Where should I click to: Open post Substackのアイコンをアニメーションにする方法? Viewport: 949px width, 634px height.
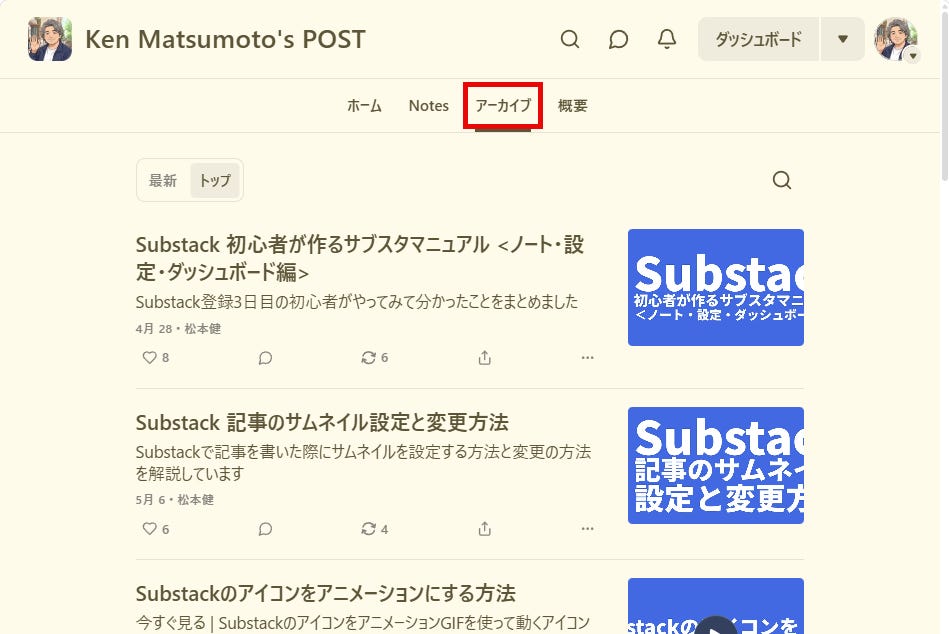coord(326,593)
